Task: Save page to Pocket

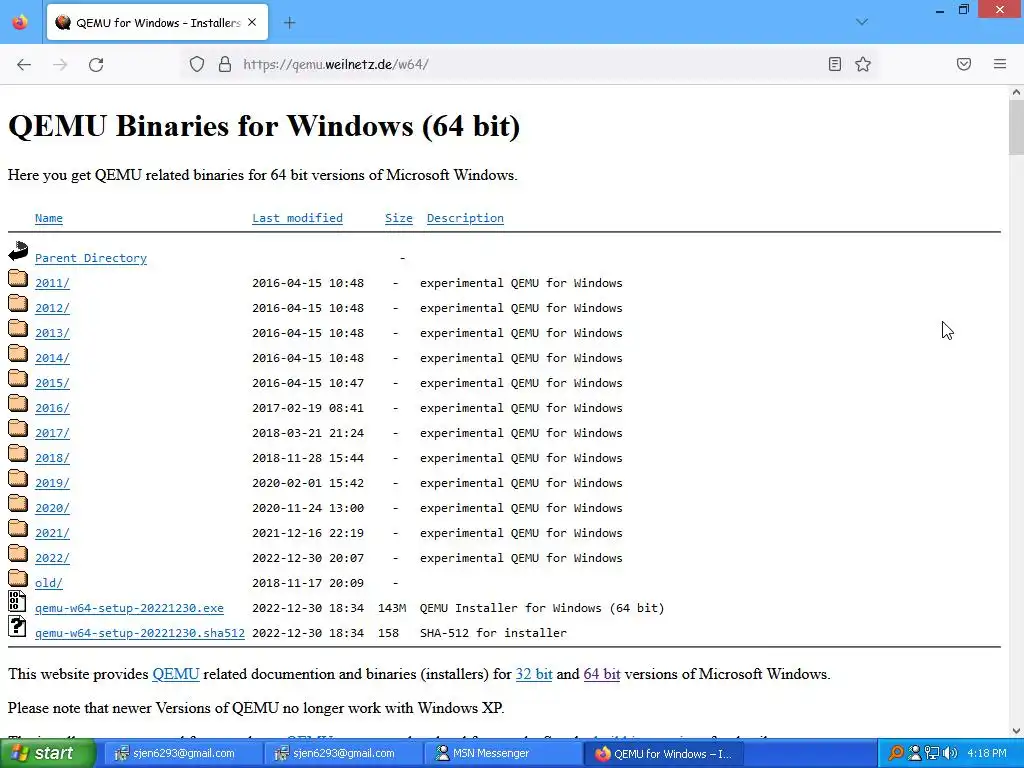Action: 964,64
